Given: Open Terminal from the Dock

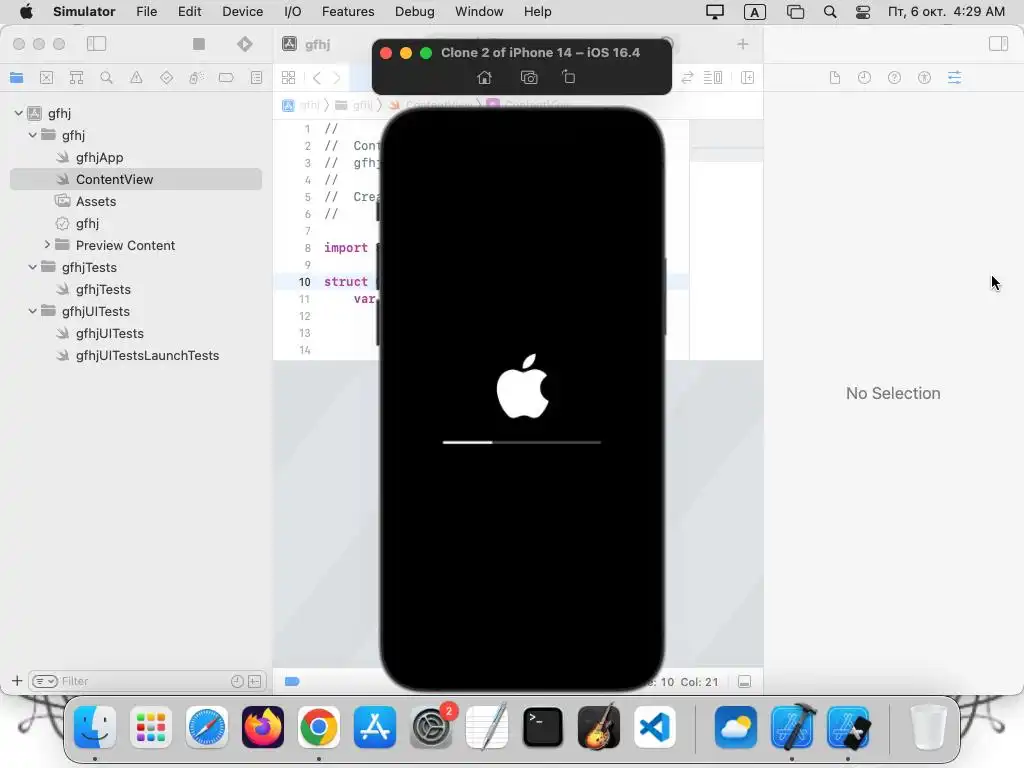Looking at the screenshot, I should [543, 727].
